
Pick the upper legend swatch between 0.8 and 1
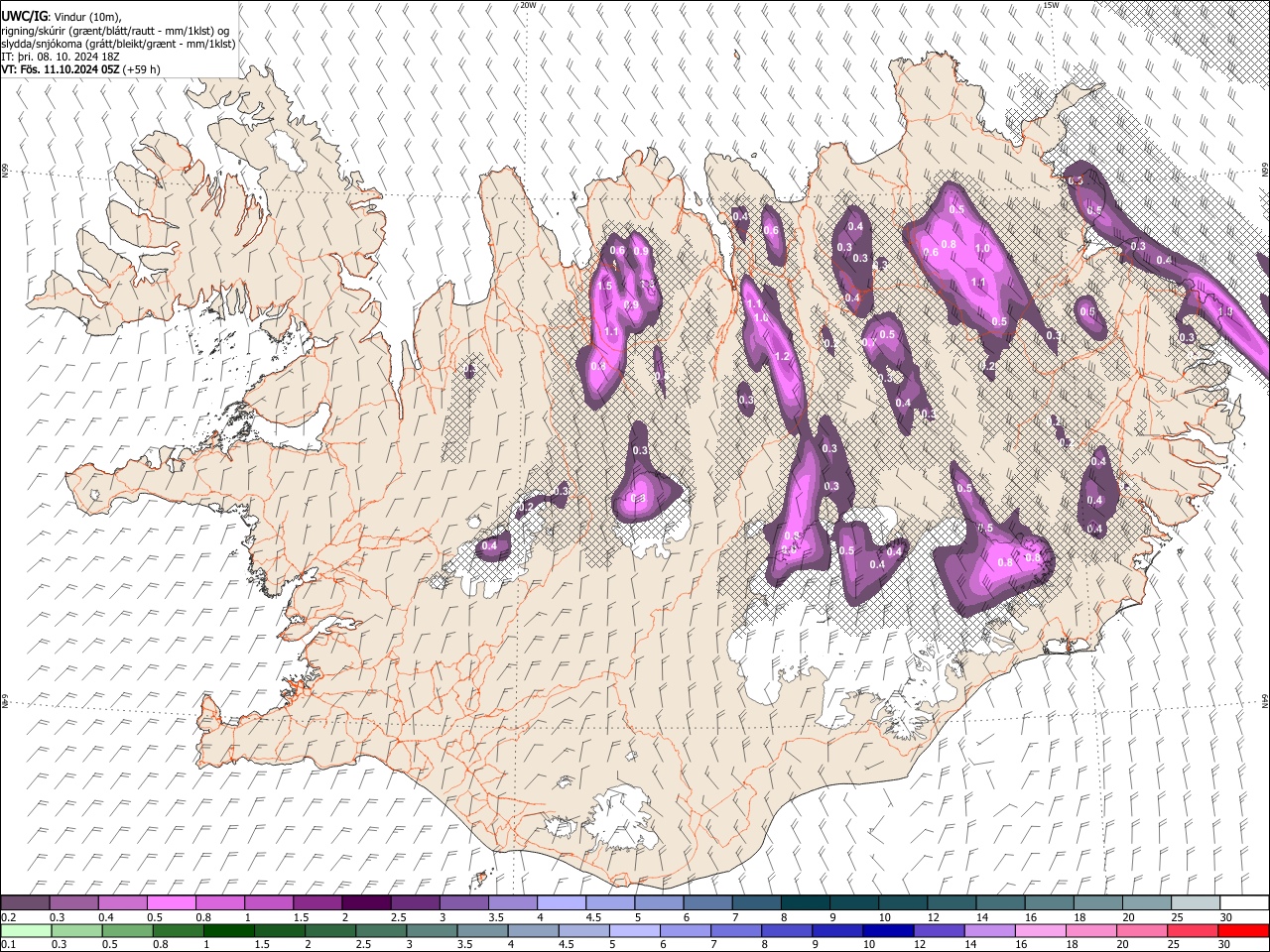tap(219, 903)
